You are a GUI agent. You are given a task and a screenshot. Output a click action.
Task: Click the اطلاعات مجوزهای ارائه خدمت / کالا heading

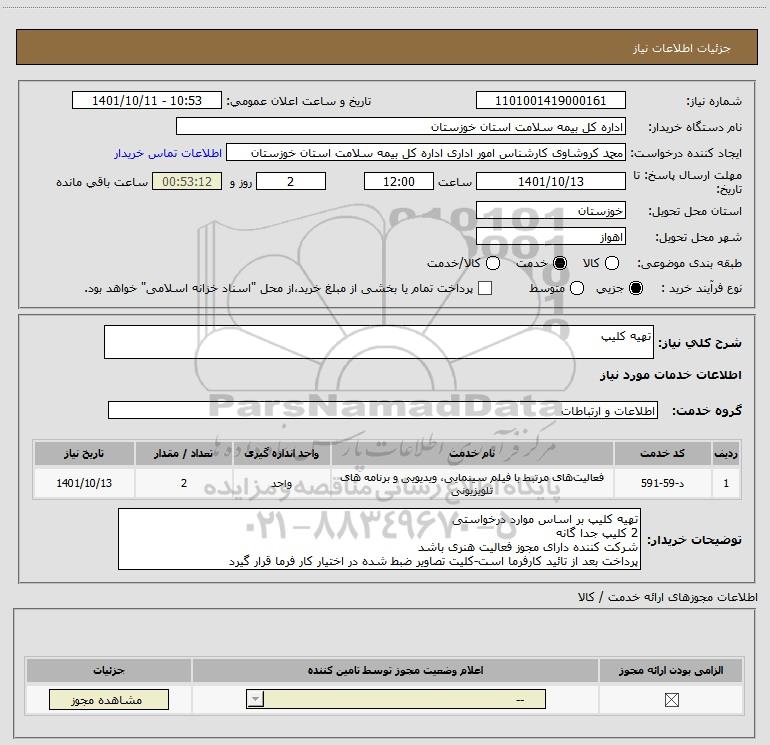click(667, 597)
